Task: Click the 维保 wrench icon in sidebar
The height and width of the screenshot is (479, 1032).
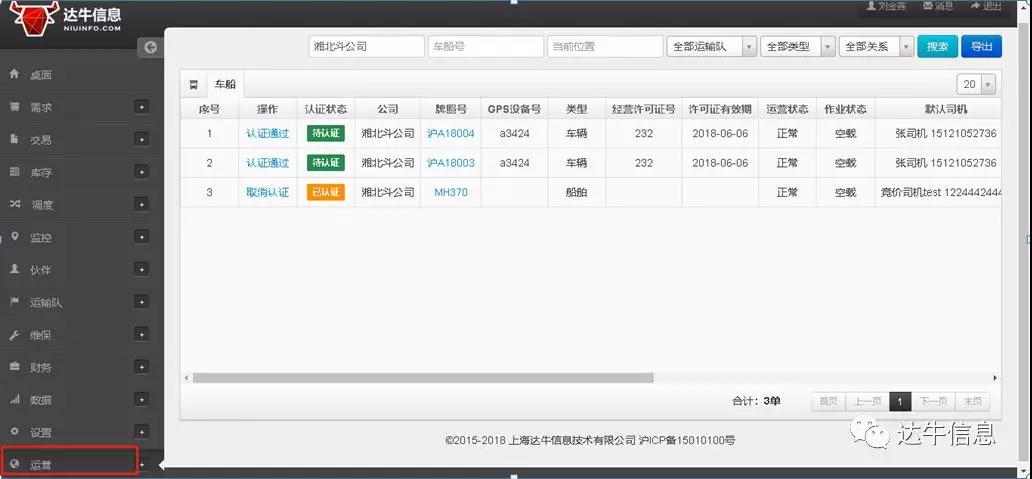Action: coord(14,335)
